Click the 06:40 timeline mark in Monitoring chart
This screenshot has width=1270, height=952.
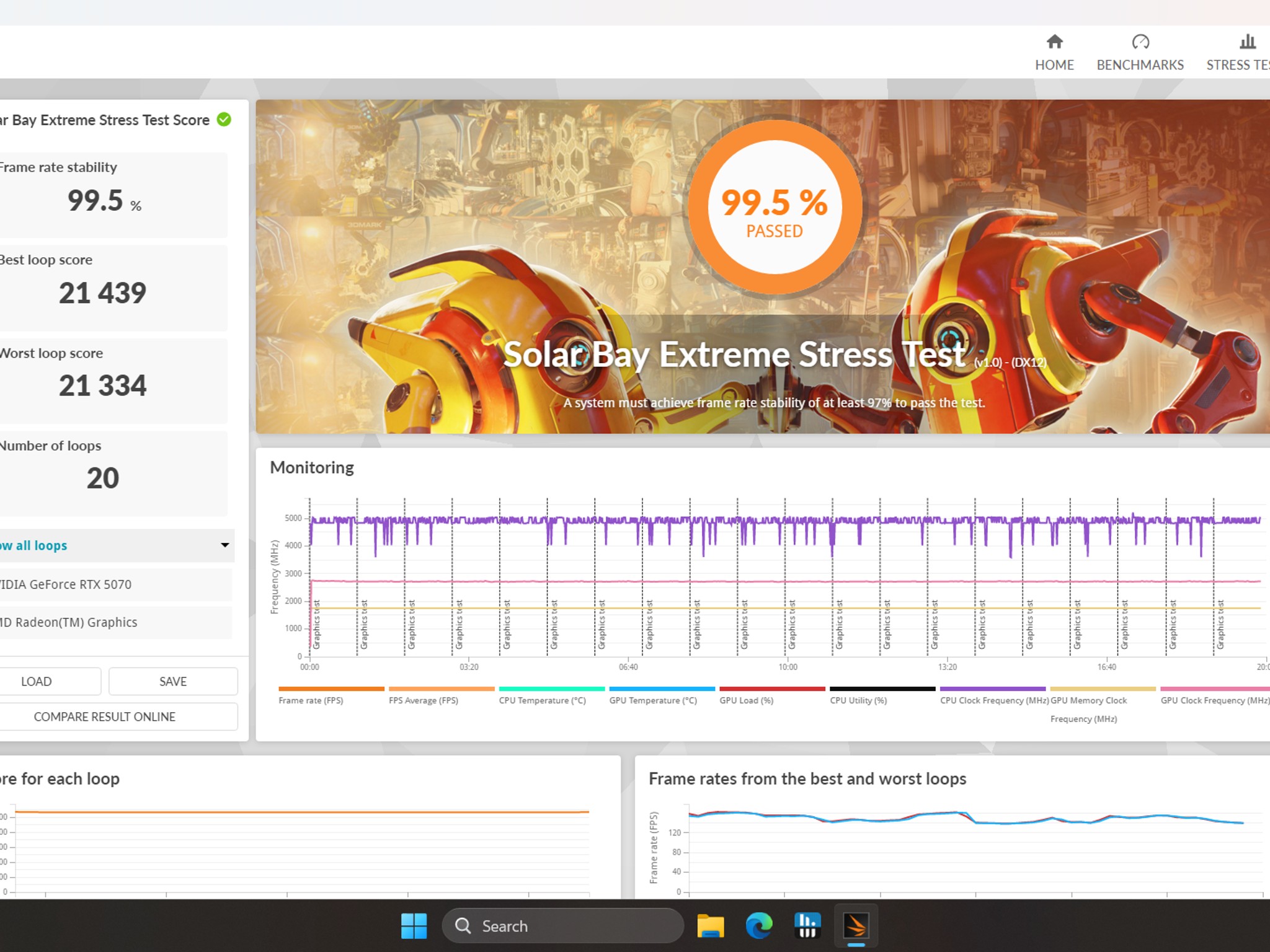click(x=628, y=667)
